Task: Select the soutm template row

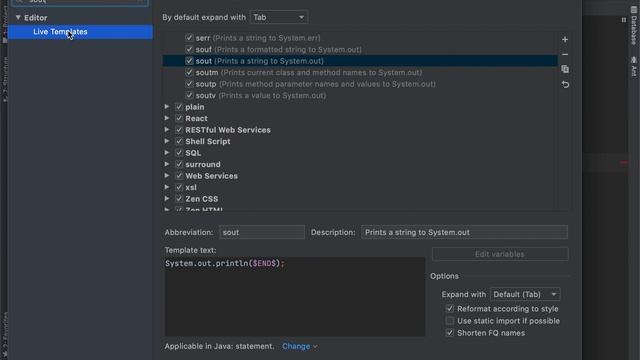Action: point(360,72)
